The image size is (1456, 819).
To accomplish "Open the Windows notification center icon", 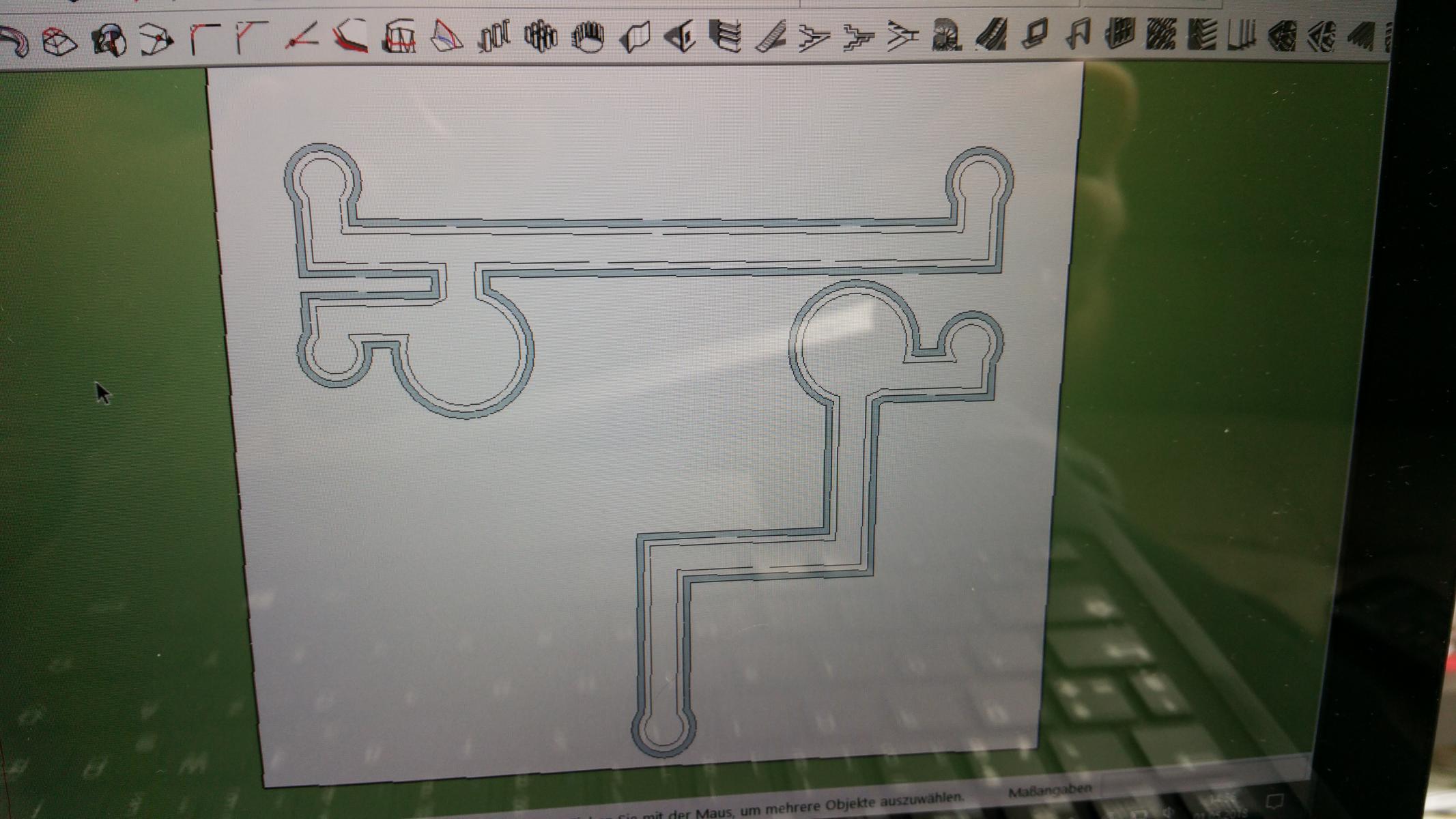I will (x=1274, y=801).
